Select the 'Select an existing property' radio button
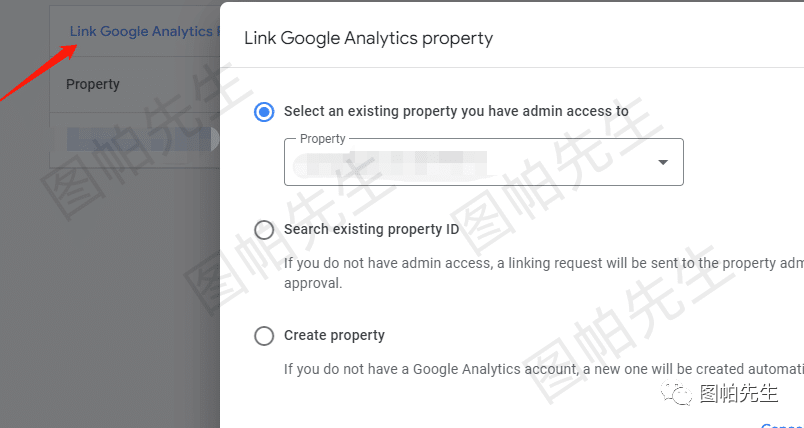804x428 pixels. tap(264, 112)
